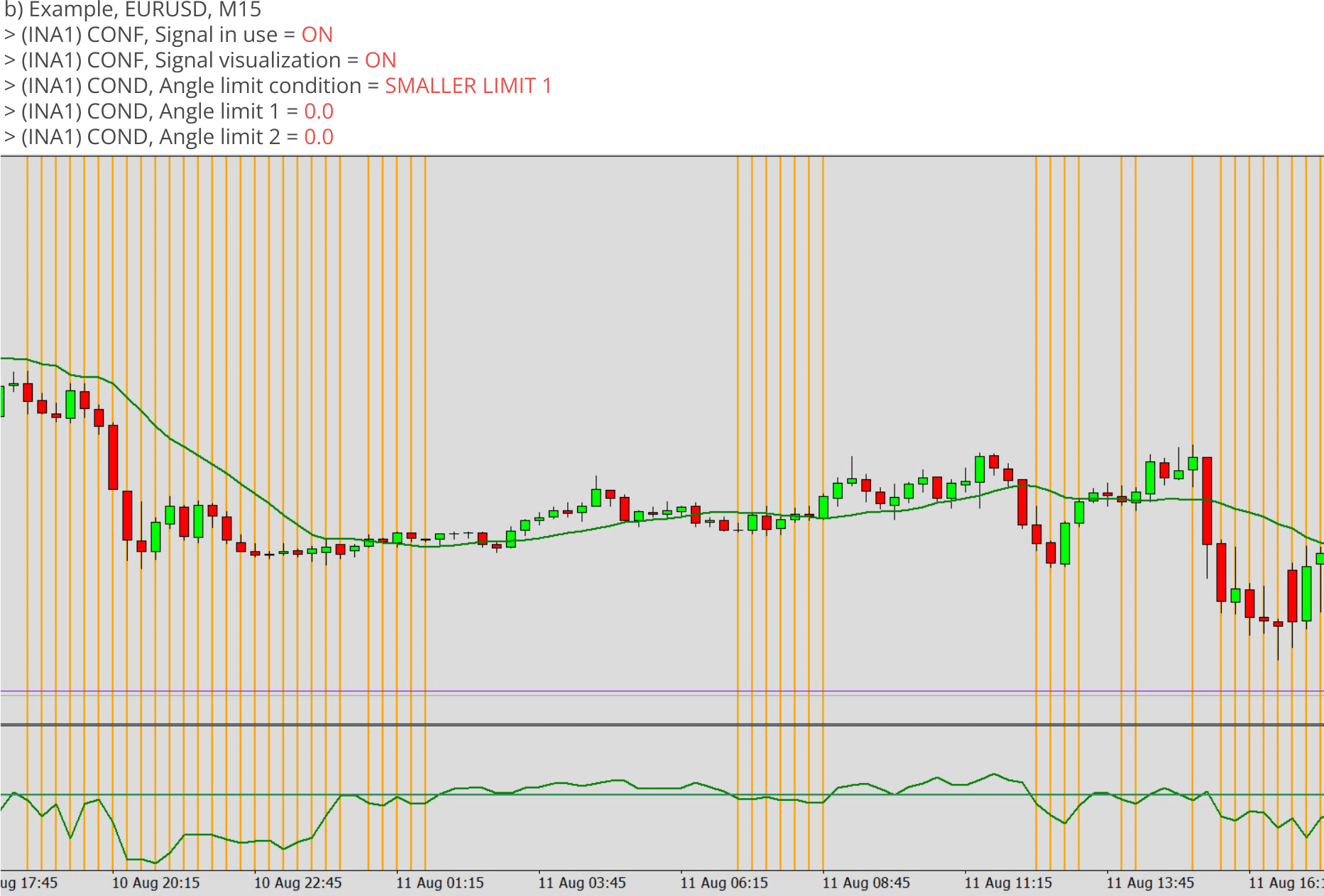Click the 'SMALLER LIMIT 1' value
Image resolution: width=1324 pixels, height=896 pixels.
click(469, 86)
